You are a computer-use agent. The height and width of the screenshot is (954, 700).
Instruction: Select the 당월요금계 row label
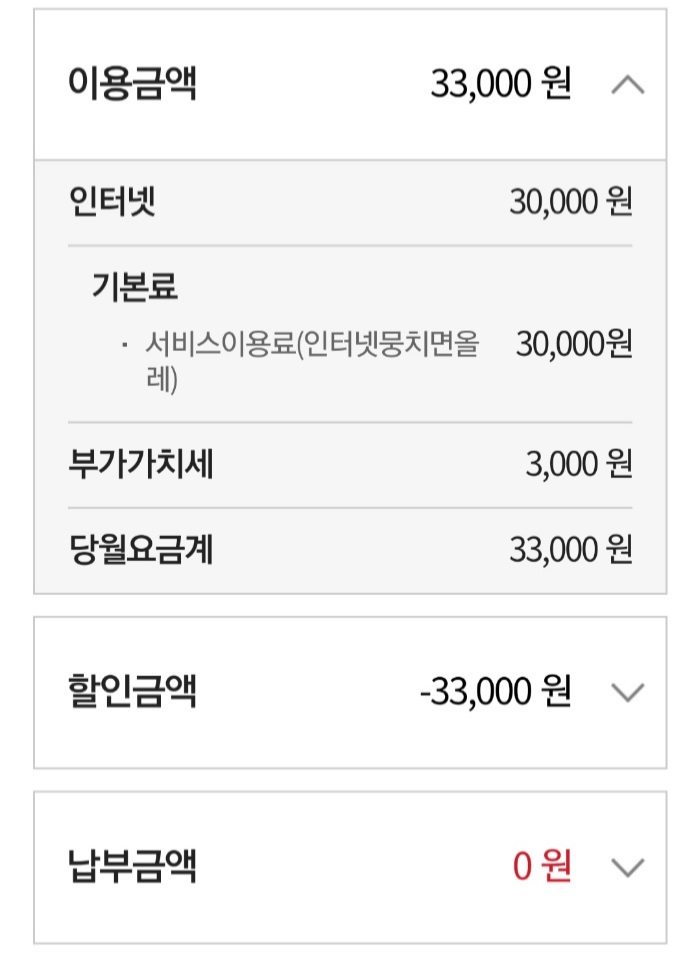(x=140, y=550)
